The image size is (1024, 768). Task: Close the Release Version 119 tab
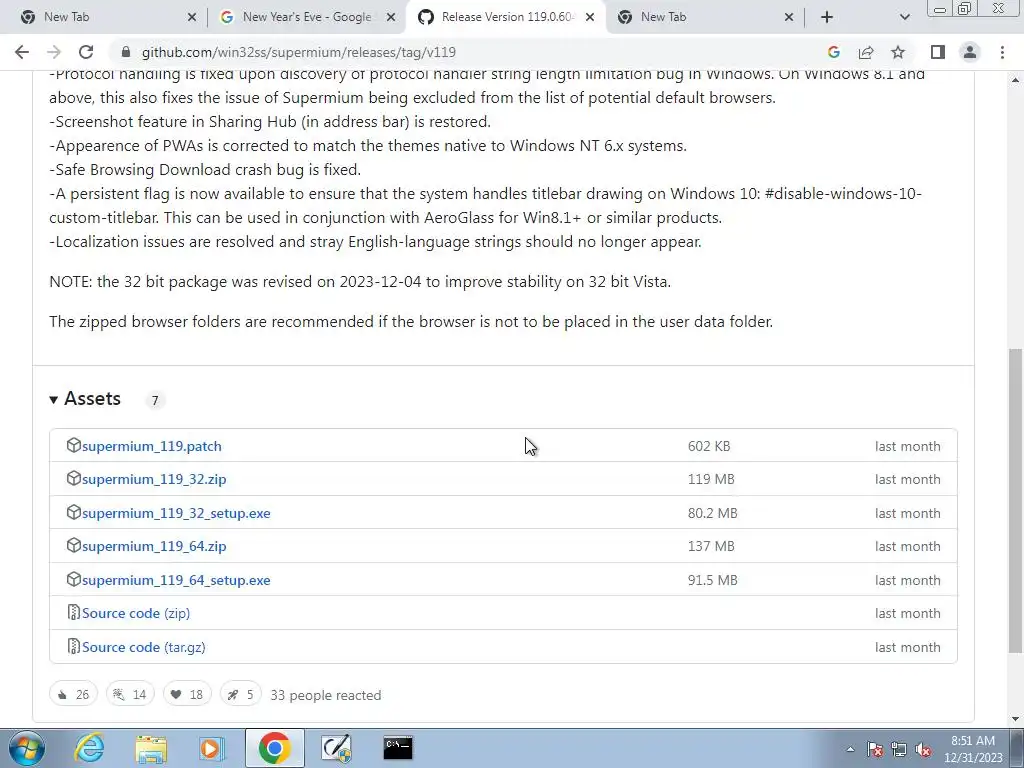tap(590, 17)
